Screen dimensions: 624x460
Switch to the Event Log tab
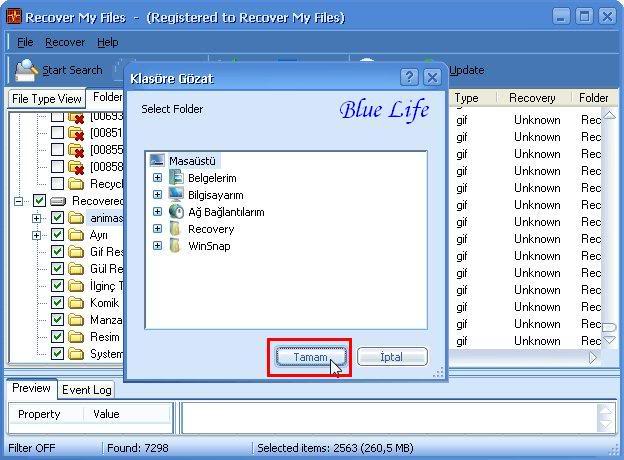(x=87, y=390)
